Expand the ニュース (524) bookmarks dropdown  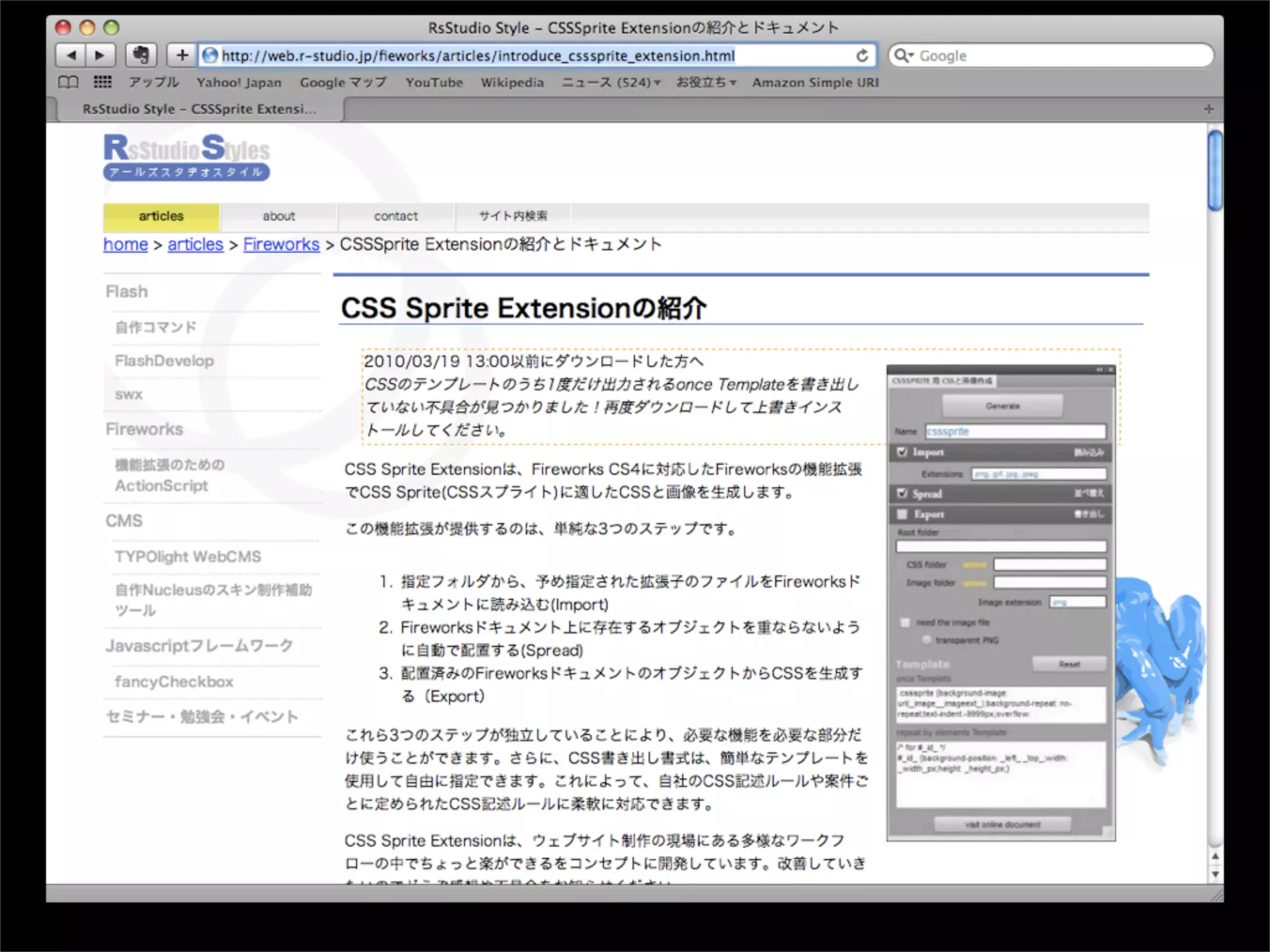[611, 82]
